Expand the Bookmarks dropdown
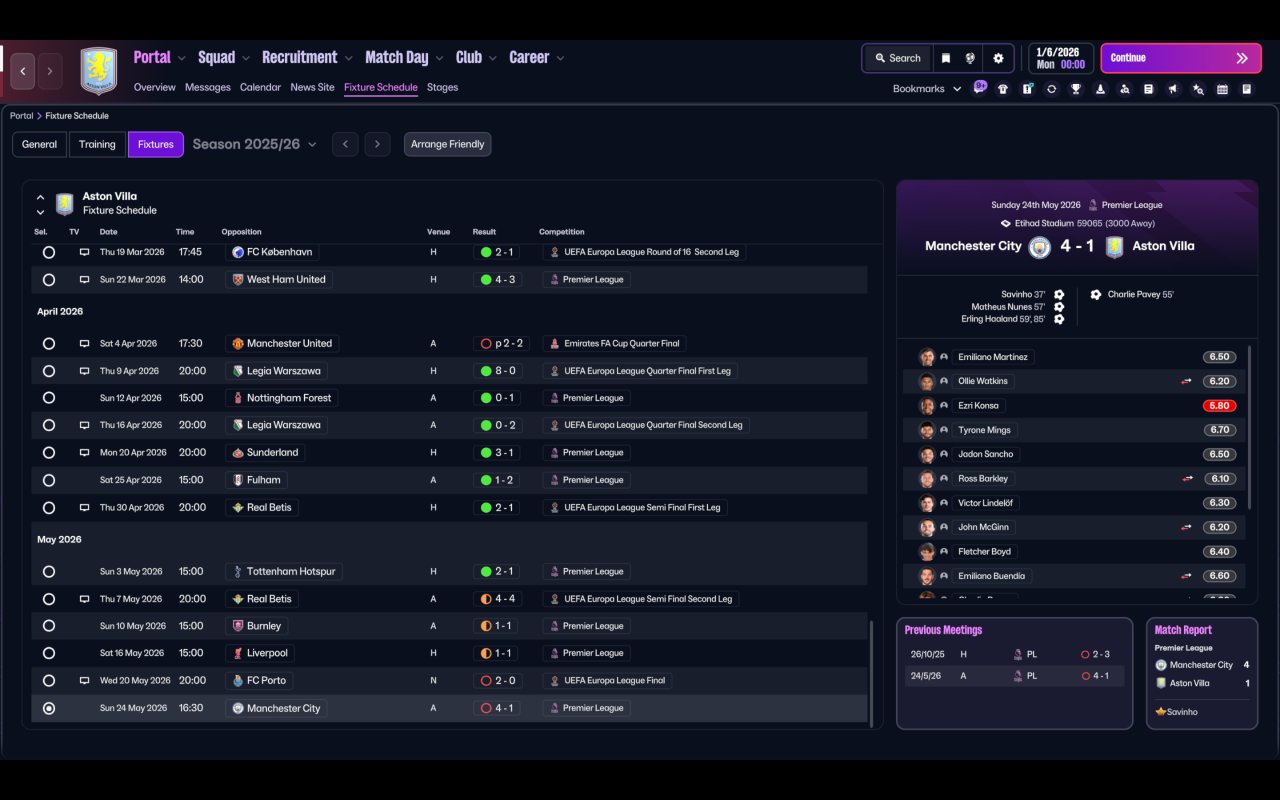 (927, 89)
